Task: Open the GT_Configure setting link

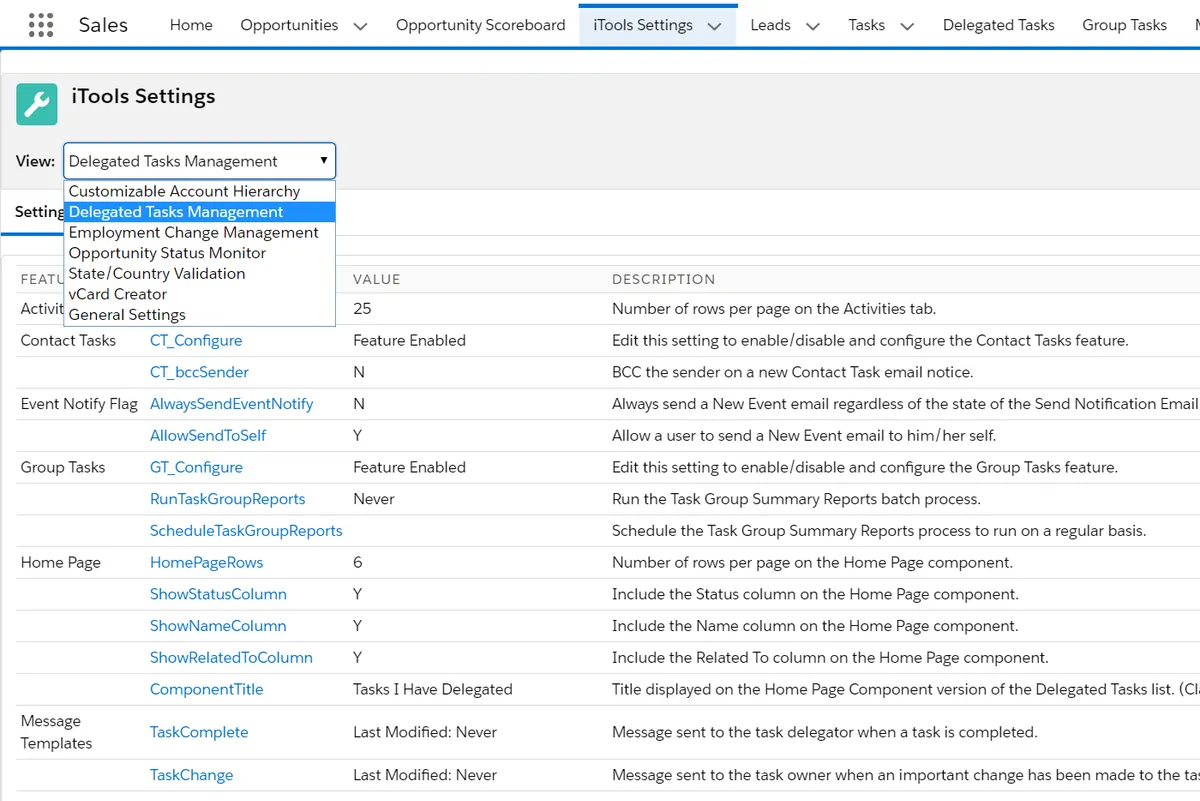Action: pyautogui.click(x=196, y=467)
